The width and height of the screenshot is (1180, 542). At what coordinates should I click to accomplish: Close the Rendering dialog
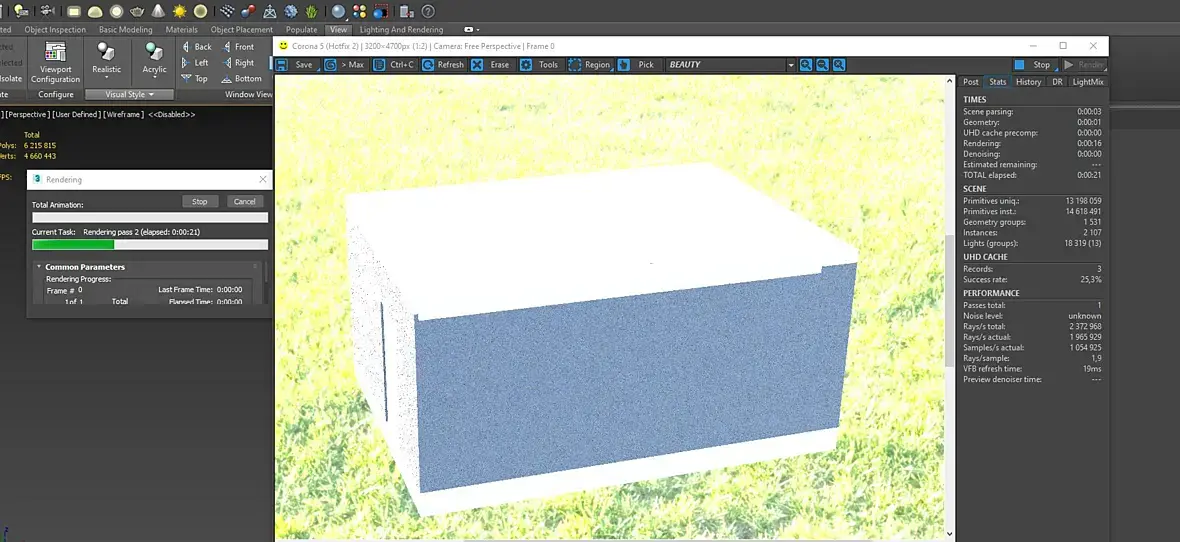pos(263,180)
